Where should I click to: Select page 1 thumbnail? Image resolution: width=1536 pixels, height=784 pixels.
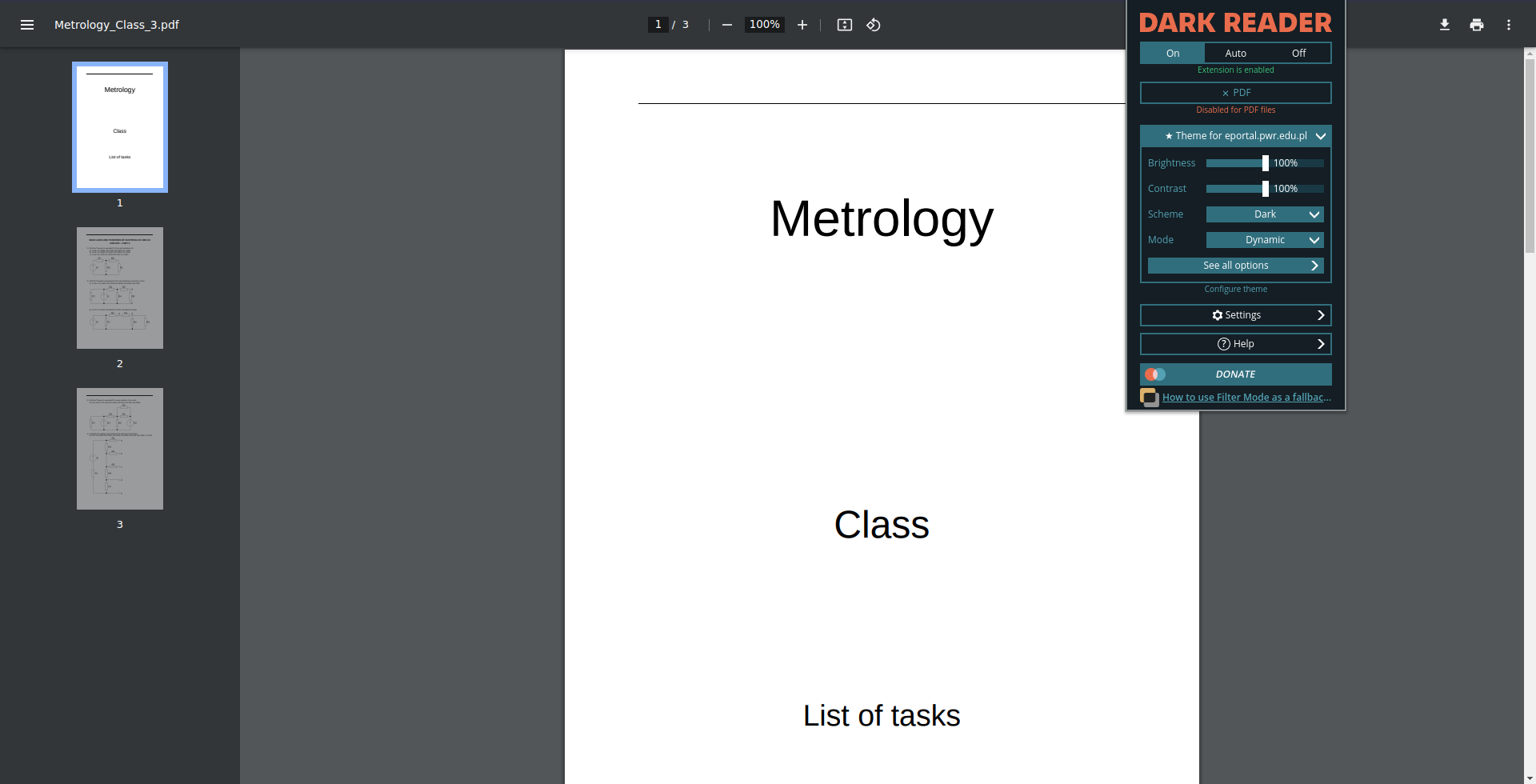pos(120,127)
